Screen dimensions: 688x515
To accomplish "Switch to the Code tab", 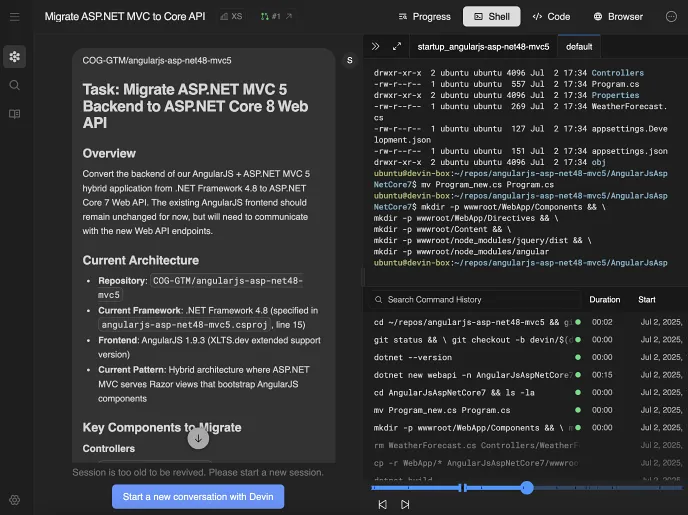I will point(551,17).
